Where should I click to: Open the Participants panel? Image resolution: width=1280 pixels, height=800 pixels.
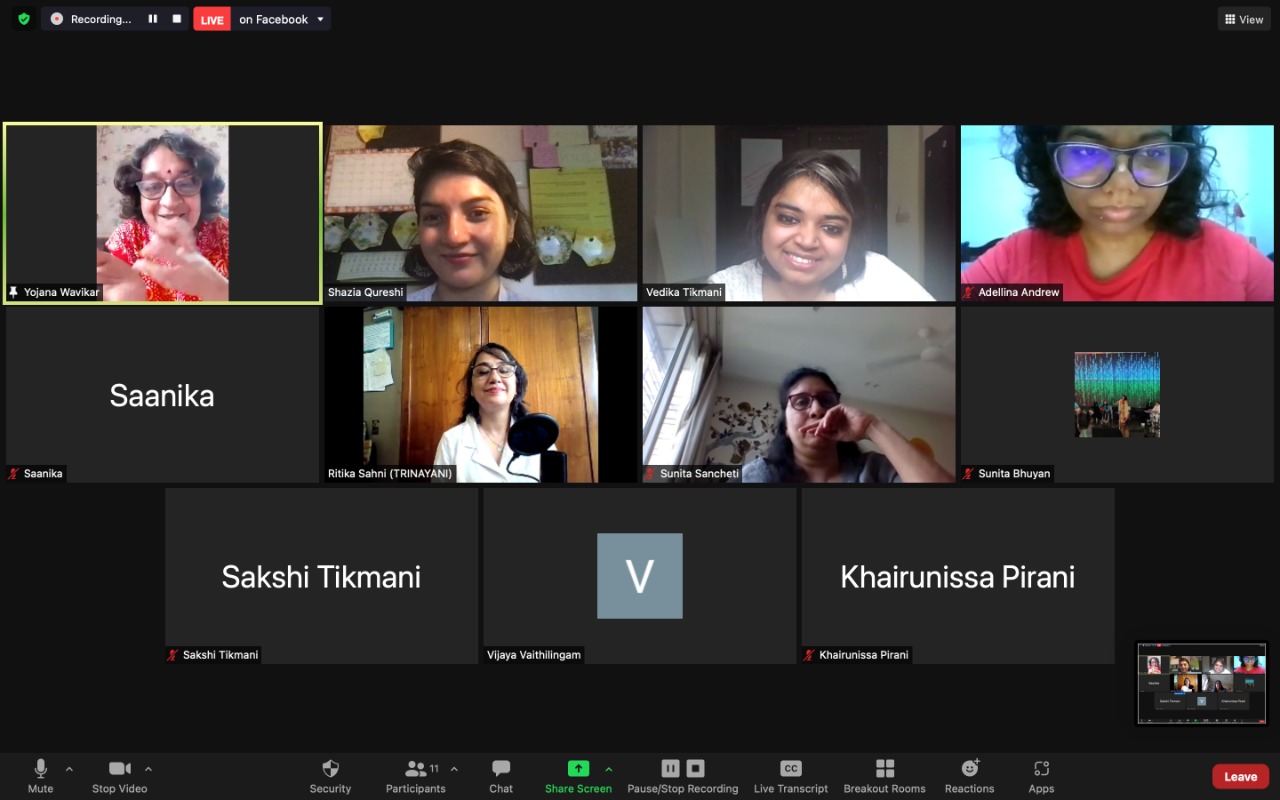(x=416, y=776)
